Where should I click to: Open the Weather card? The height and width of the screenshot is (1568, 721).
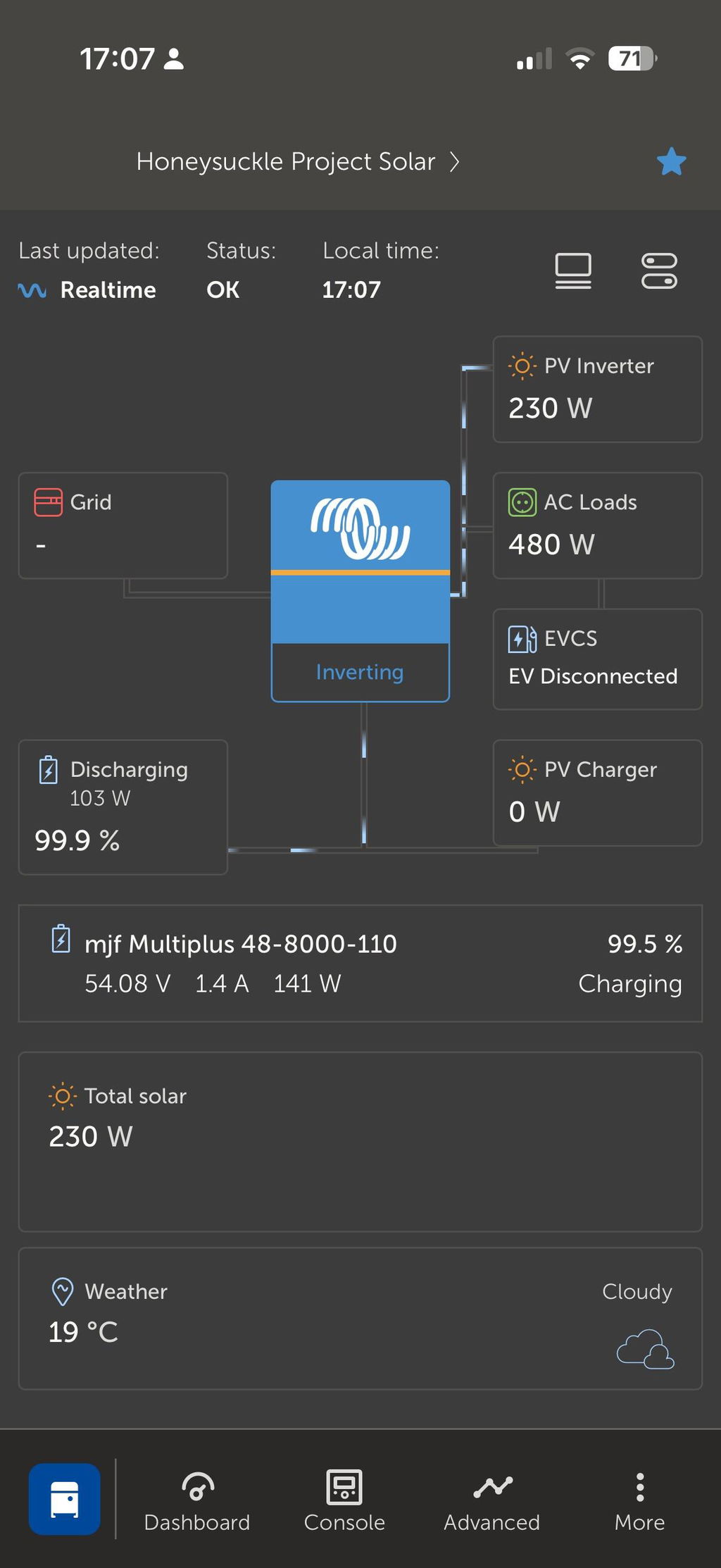360,1319
